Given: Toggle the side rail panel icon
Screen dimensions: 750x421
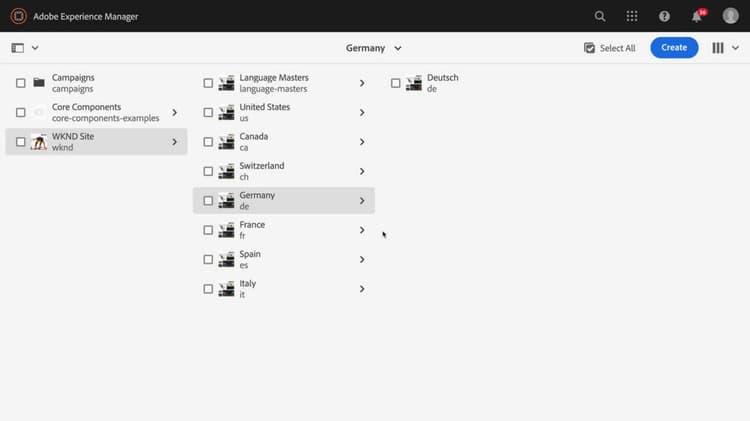Looking at the screenshot, I should (x=18, y=48).
